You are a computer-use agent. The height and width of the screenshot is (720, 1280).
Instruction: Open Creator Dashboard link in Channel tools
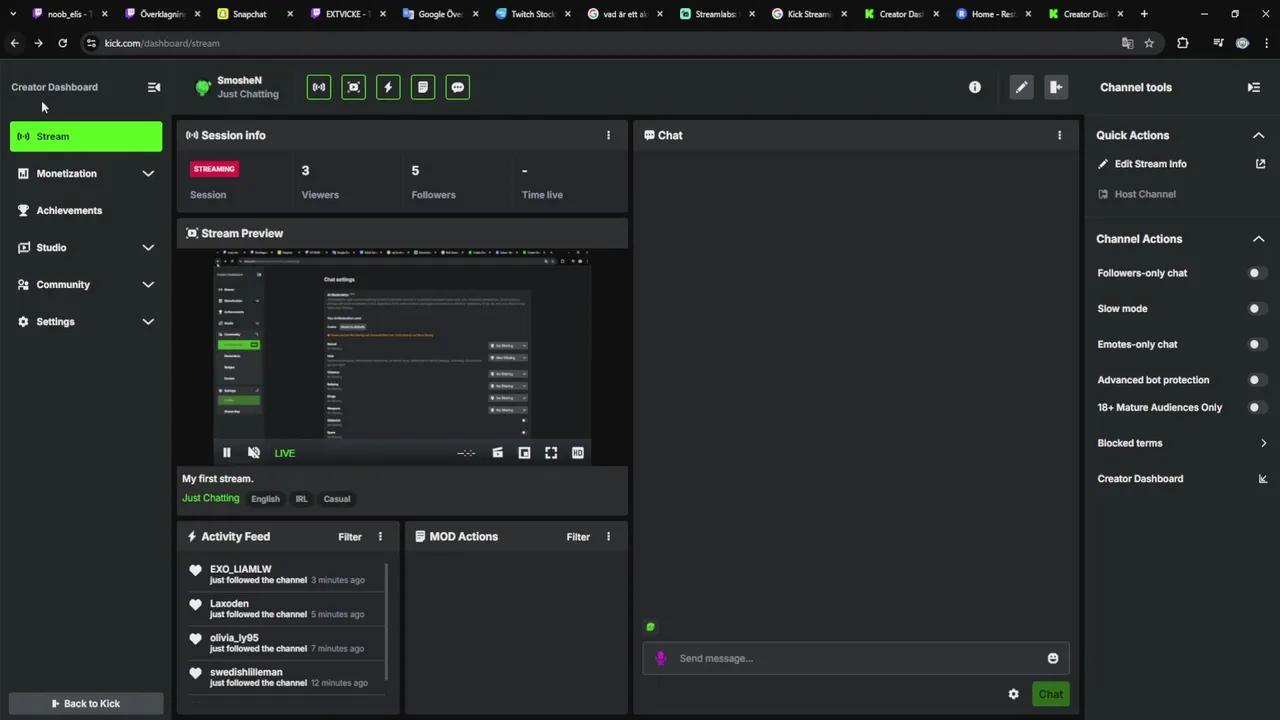pos(1182,479)
